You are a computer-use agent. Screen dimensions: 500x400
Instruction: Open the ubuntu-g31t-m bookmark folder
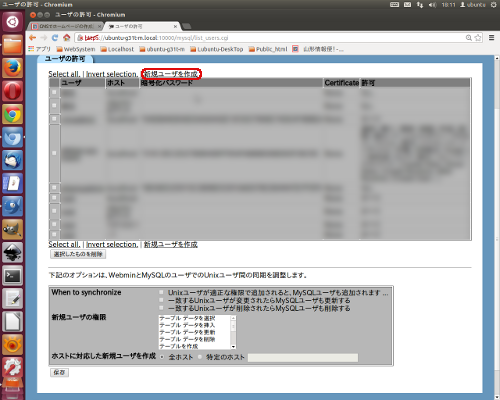tap(162, 49)
